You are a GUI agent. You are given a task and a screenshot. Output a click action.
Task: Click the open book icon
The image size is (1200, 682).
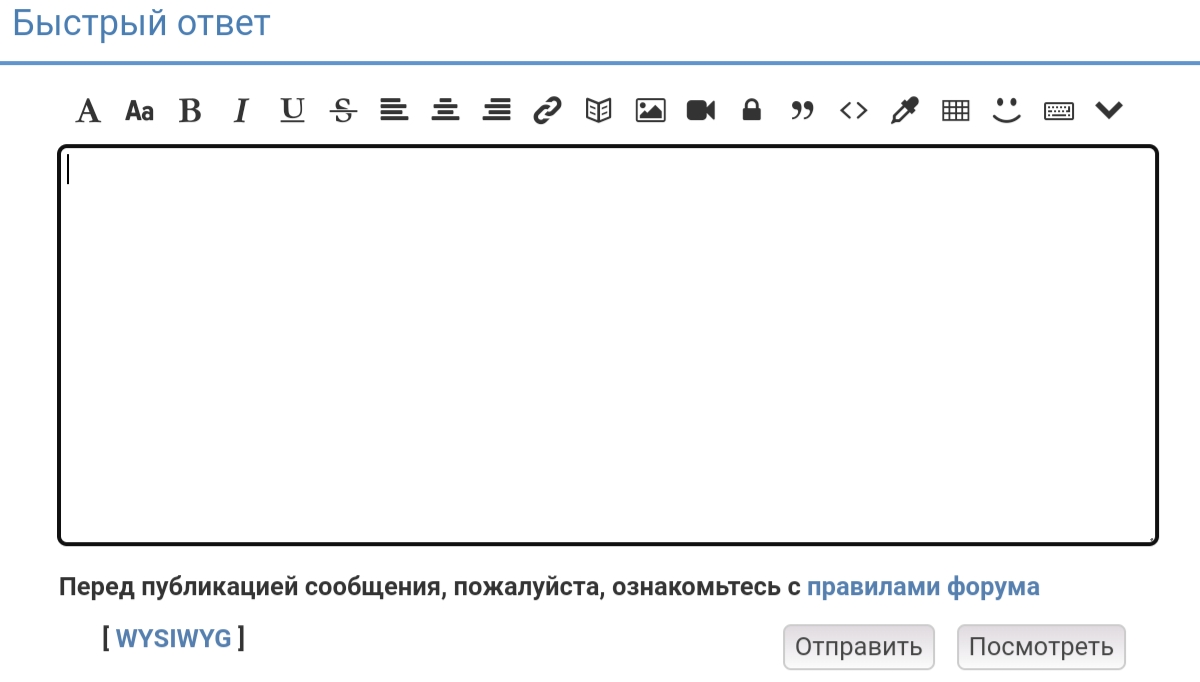[x=598, y=110]
